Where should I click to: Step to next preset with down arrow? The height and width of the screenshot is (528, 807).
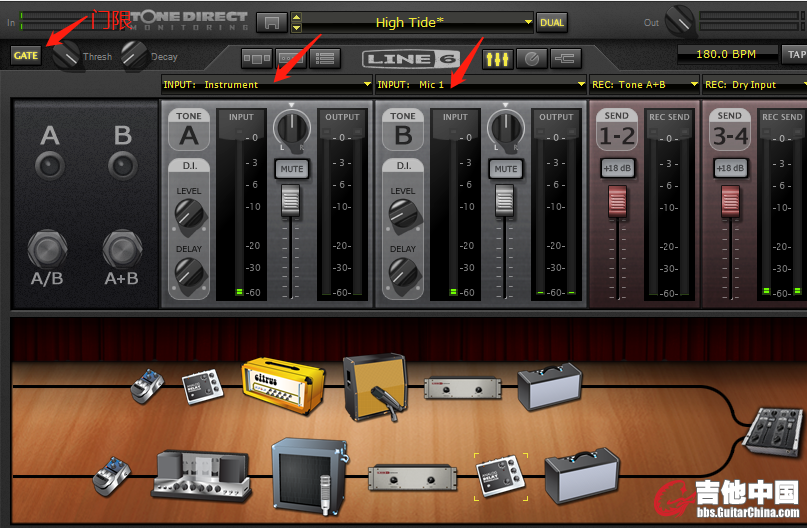click(x=296, y=28)
